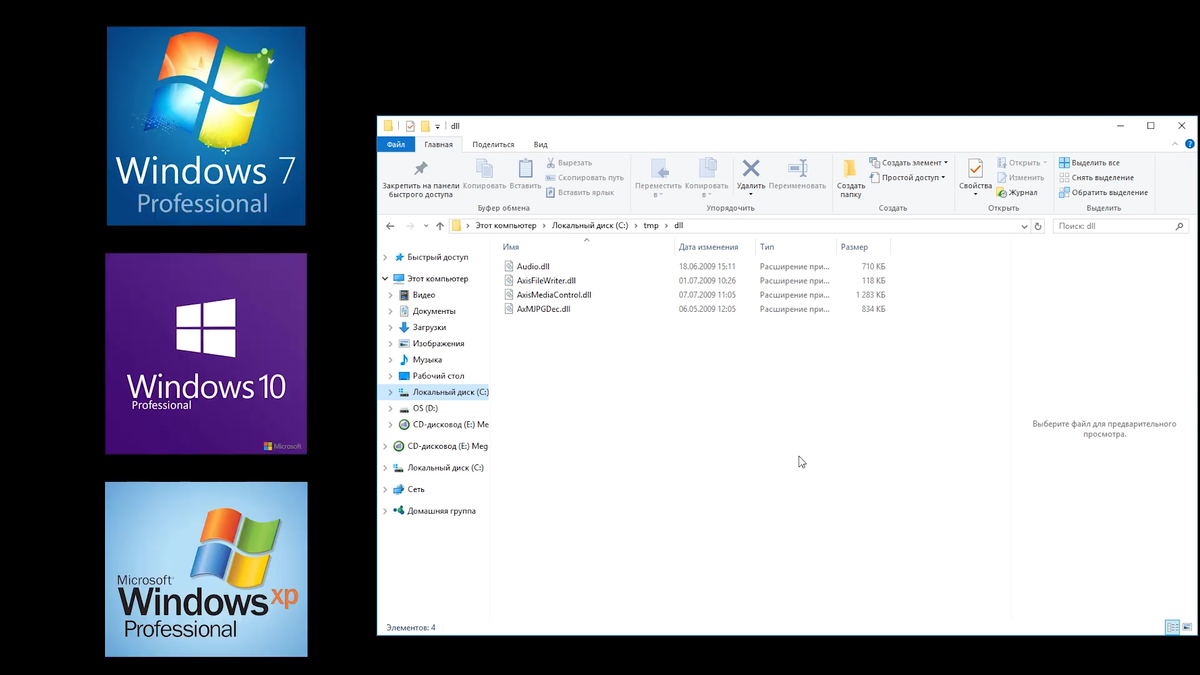This screenshot has height=675, width=1200.
Task: Click the forward navigation arrow
Action: click(x=409, y=226)
